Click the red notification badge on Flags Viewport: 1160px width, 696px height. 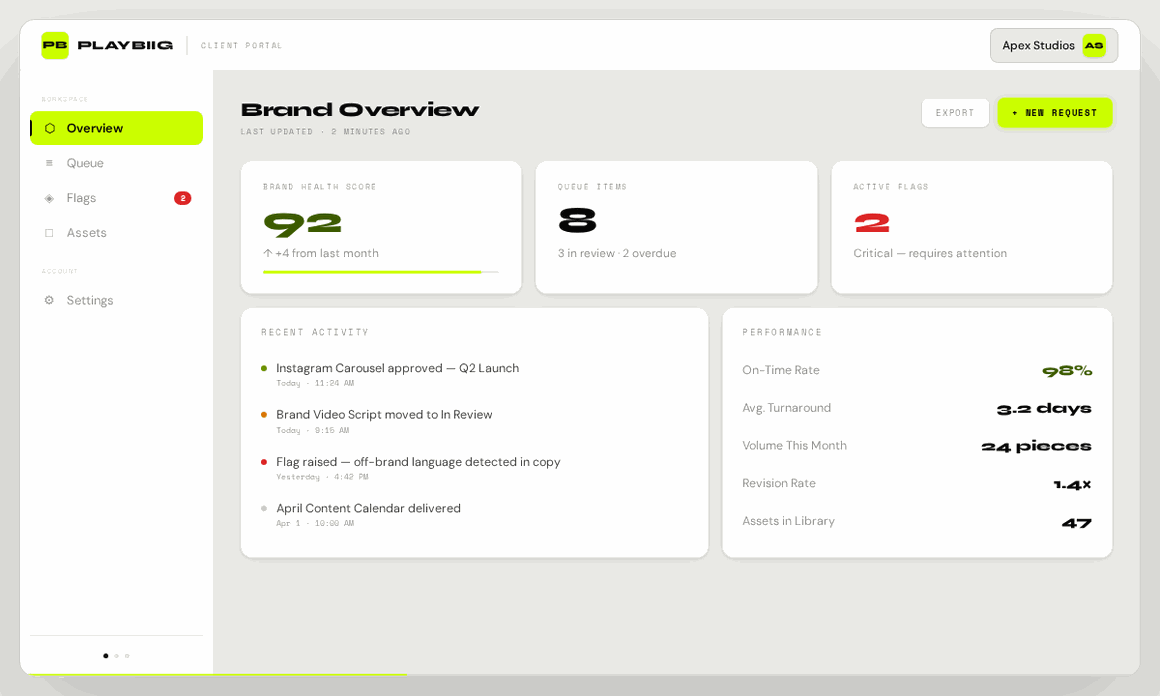point(182,198)
